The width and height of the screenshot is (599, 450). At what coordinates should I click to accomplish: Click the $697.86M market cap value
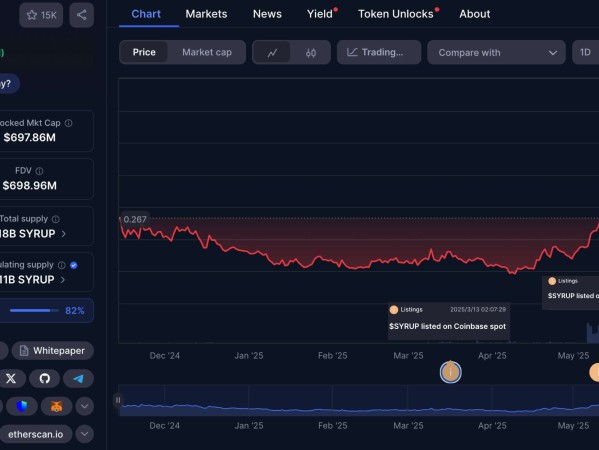click(29, 138)
